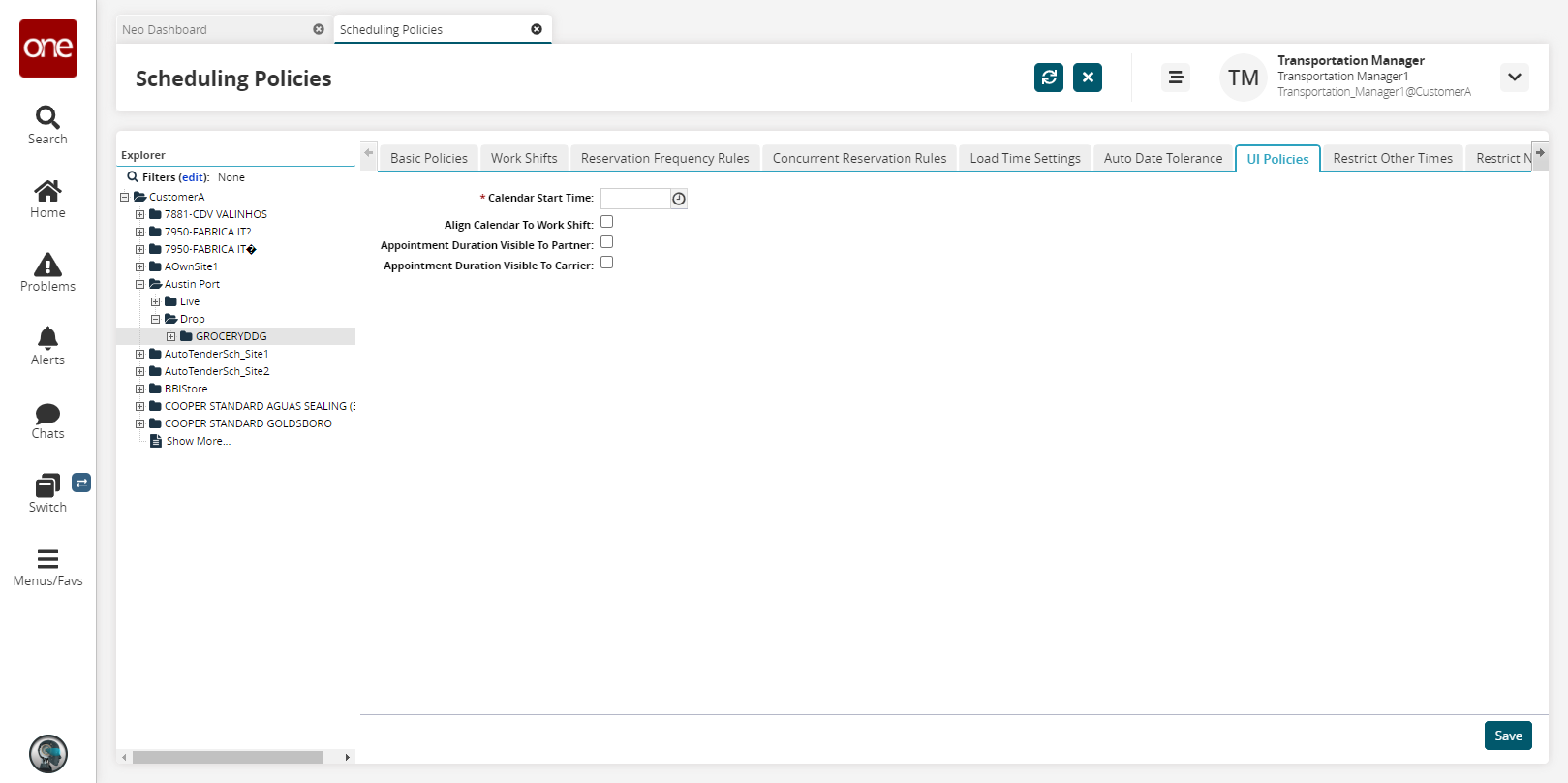This screenshot has width=1568, height=783.
Task: Click the GROCERYDDG folder icon
Action: (186, 336)
